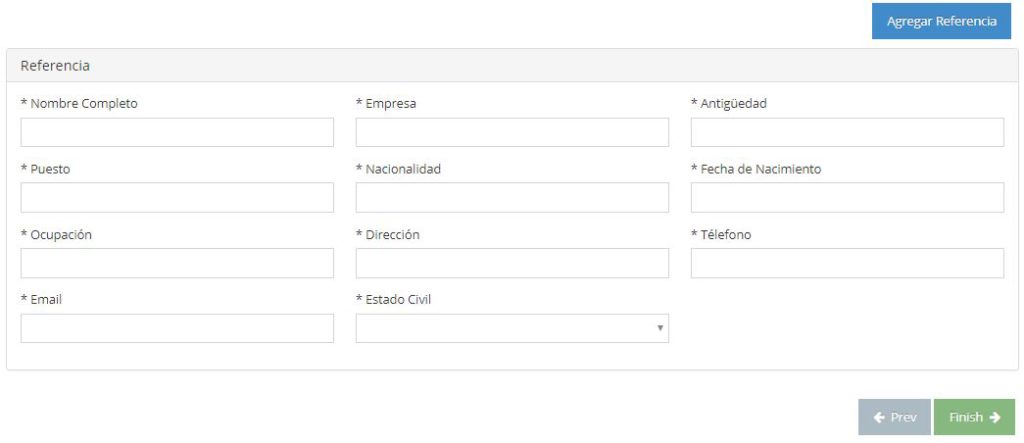Focus the Télefono input box

pyautogui.click(x=847, y=263)
